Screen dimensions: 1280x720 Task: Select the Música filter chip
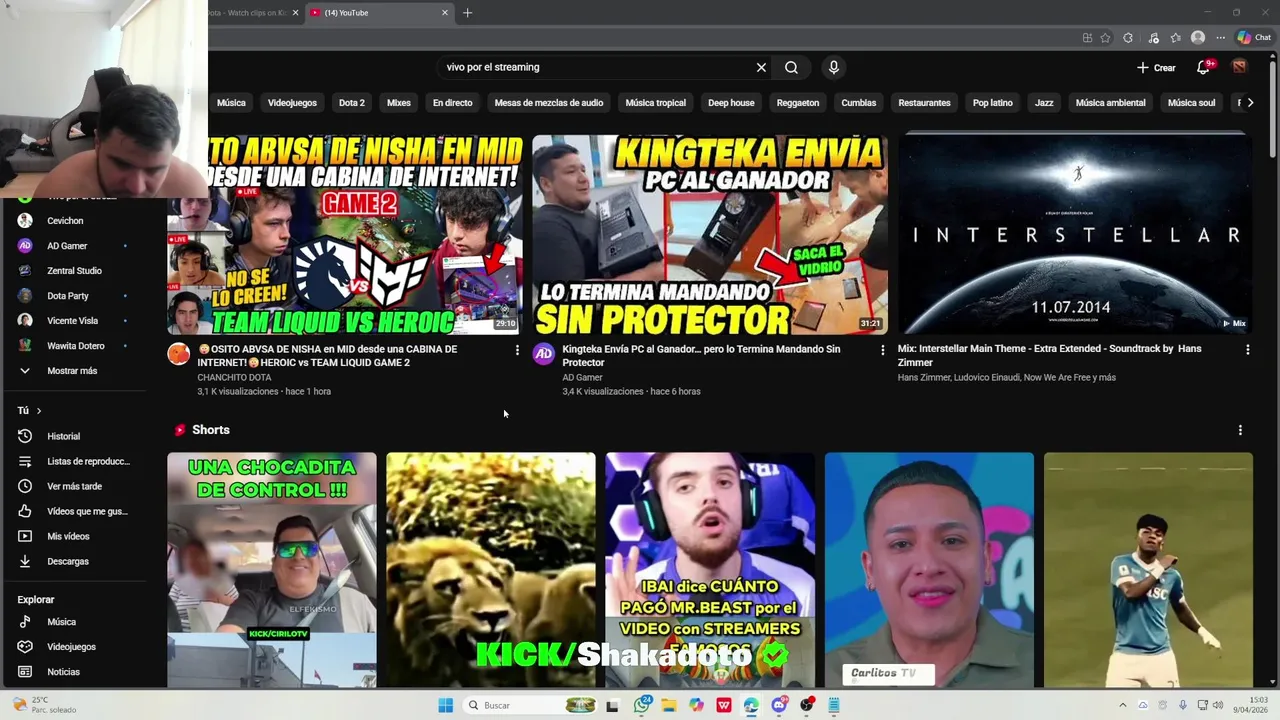(x=231, y=102)
